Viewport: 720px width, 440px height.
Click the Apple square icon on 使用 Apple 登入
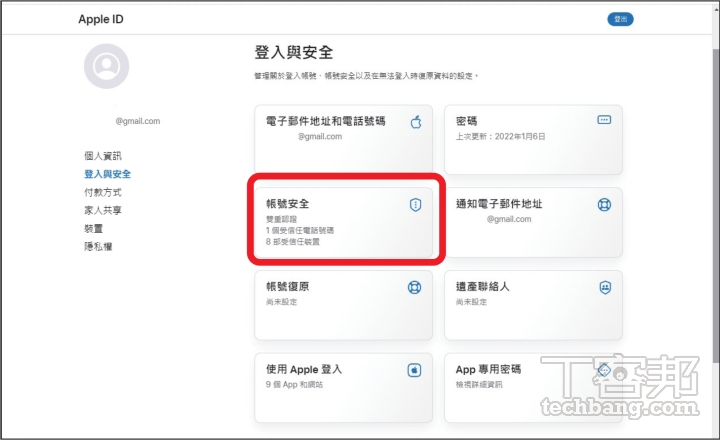[414, 370]
